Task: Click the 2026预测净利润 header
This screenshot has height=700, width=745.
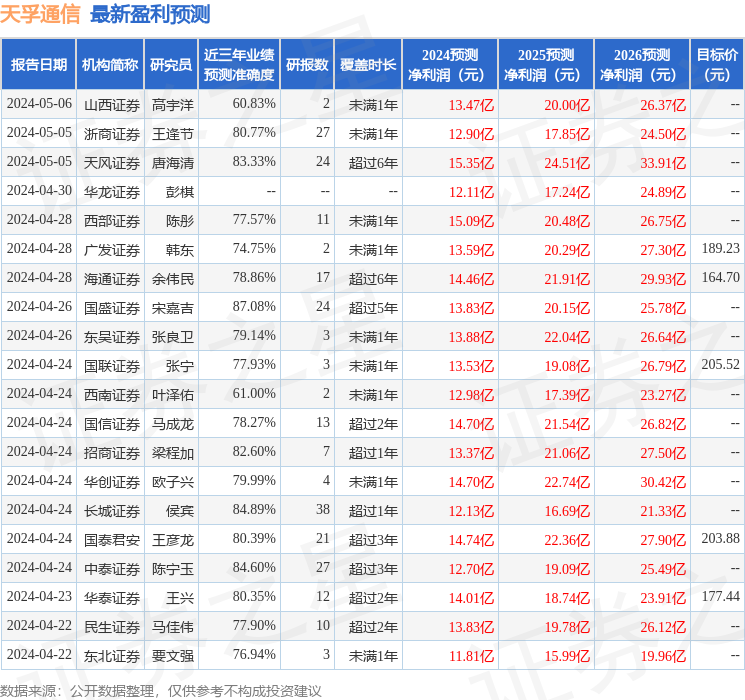Action: coord(642,65)
